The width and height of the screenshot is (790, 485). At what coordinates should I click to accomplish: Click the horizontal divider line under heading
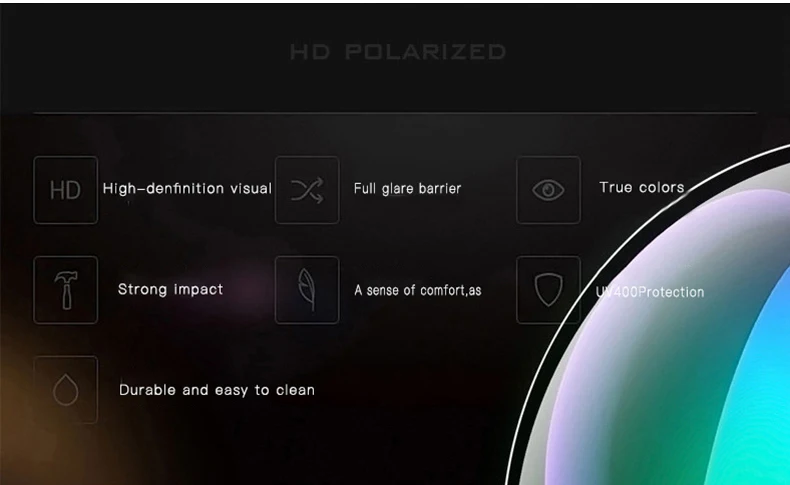(395, 113)
